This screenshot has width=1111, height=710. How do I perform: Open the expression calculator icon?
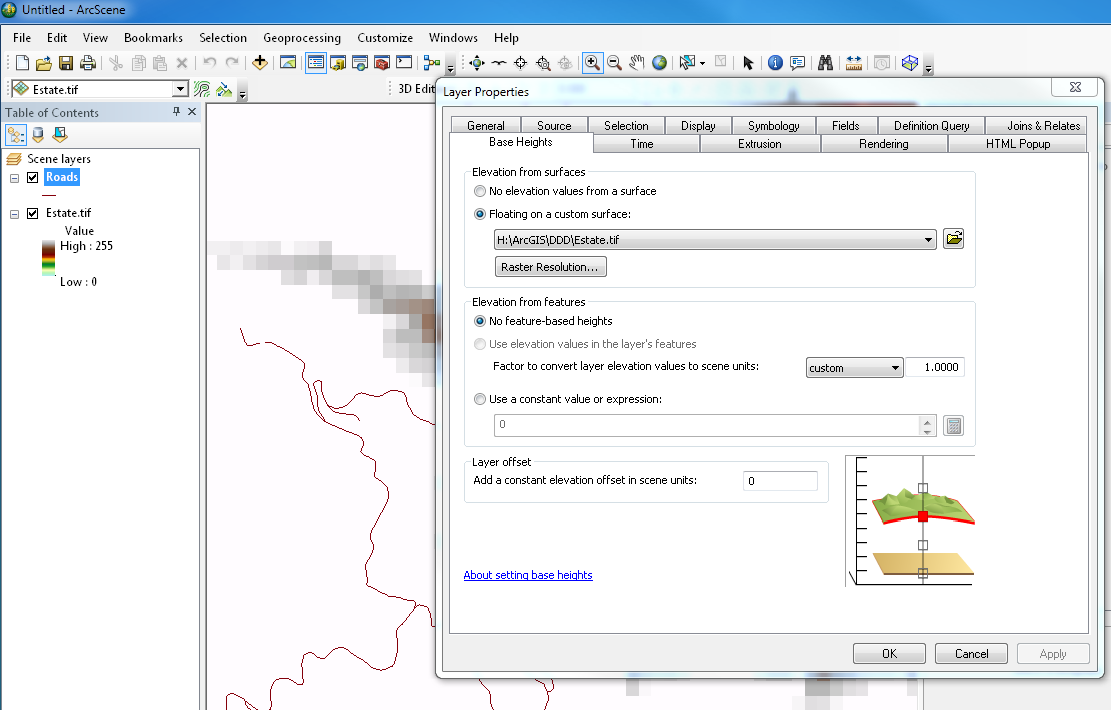954,425
